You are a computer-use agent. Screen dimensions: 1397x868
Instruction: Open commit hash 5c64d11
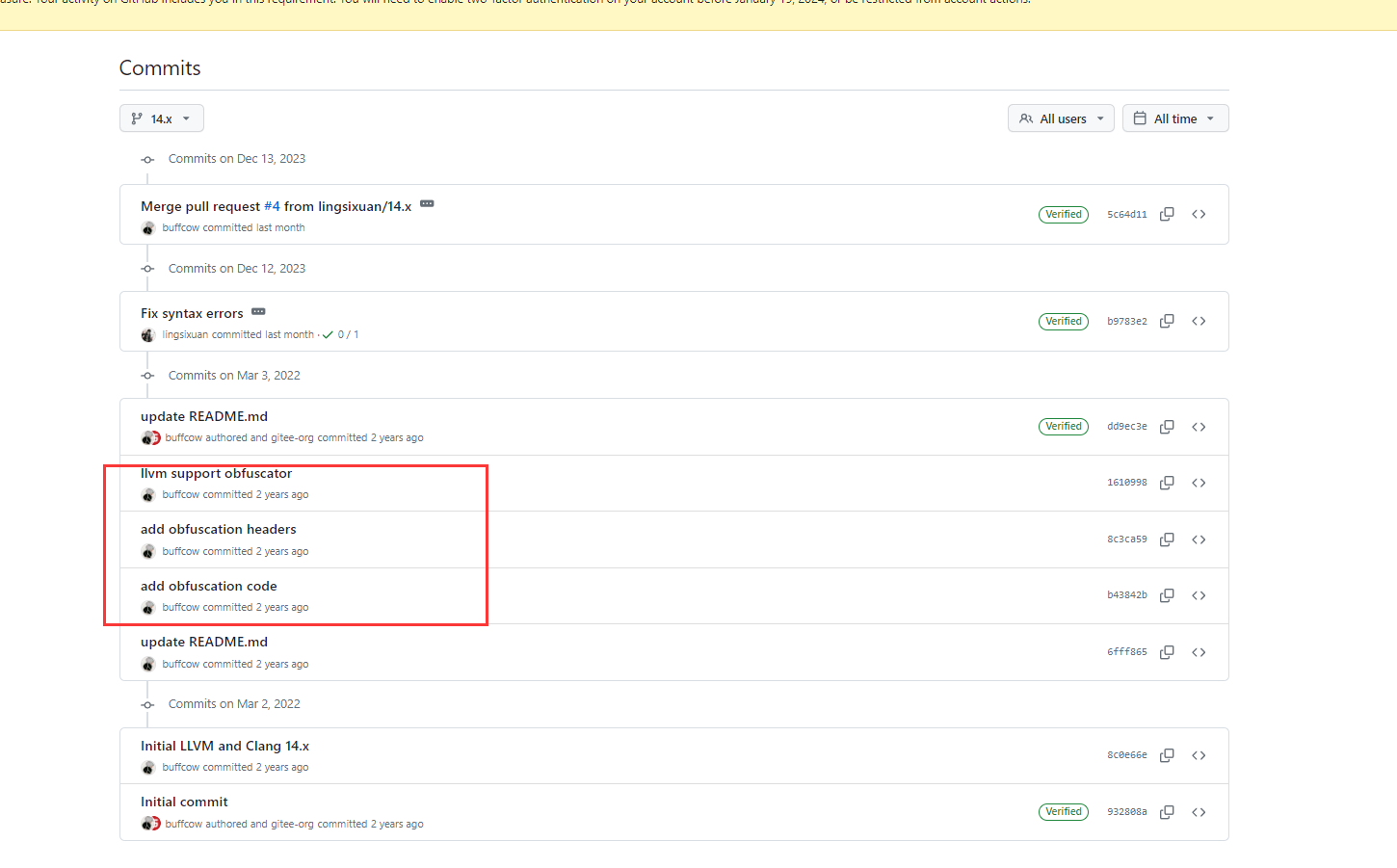[x=1127, y=214]
